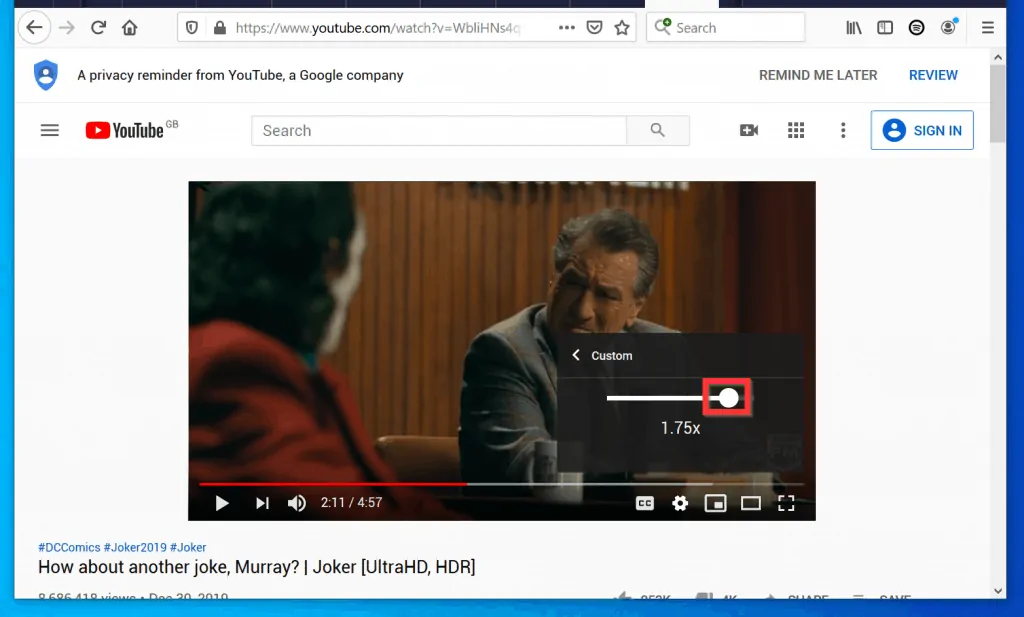Click Review on the privacy reminder
This screenshot has height=617, width=1024.
933,75
